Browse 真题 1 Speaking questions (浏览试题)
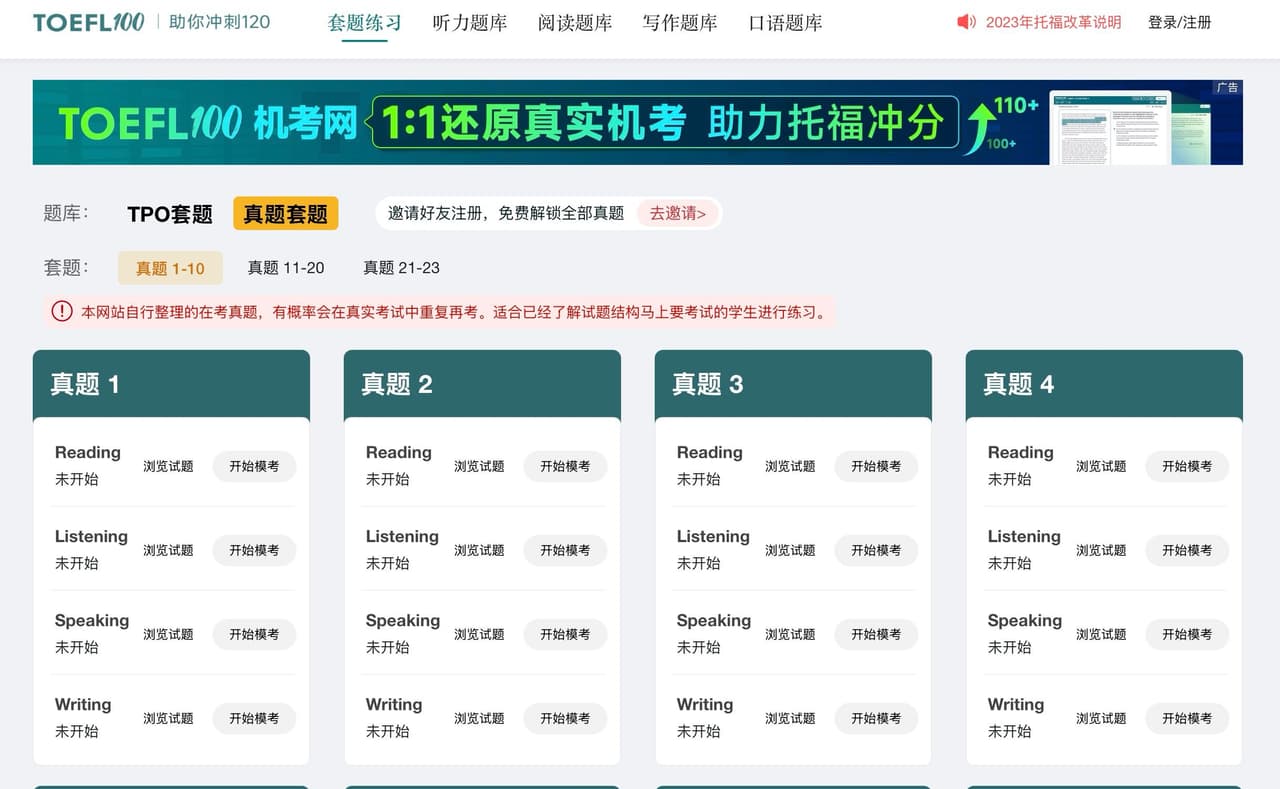 [x=168, y=634]
